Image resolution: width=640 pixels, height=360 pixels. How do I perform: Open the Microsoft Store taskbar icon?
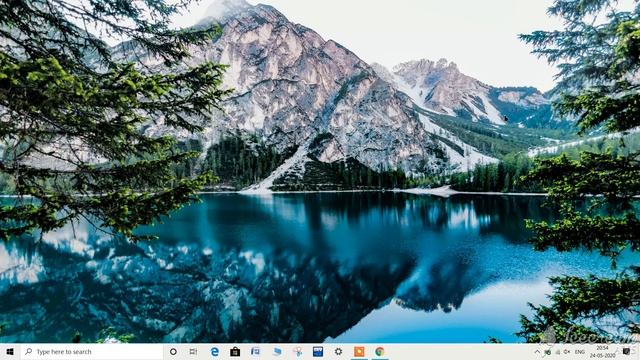[235, 351]
